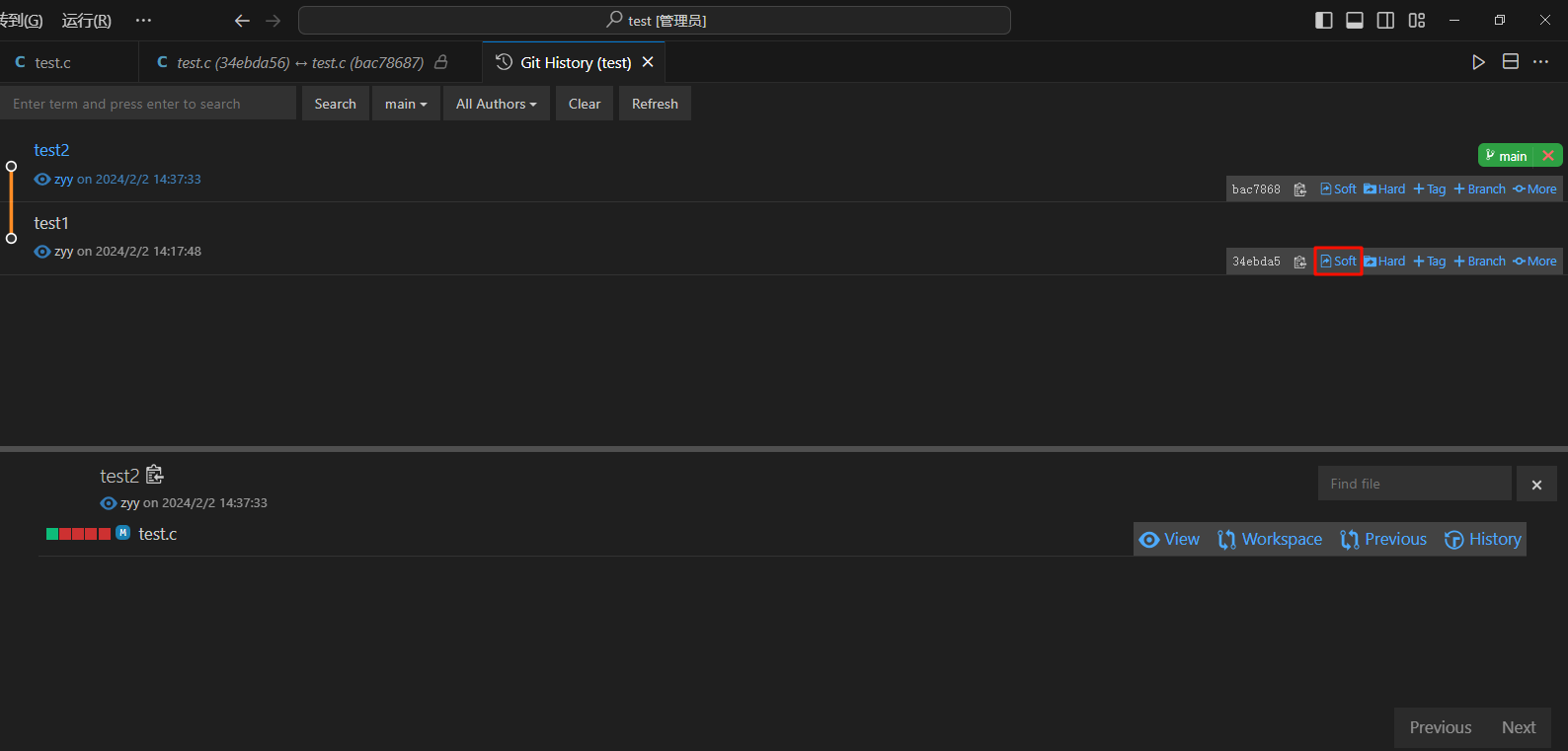Copy the test2 commit message in details panel
1568x751 pixels.
pyautogui.click(x=155, y=475)
